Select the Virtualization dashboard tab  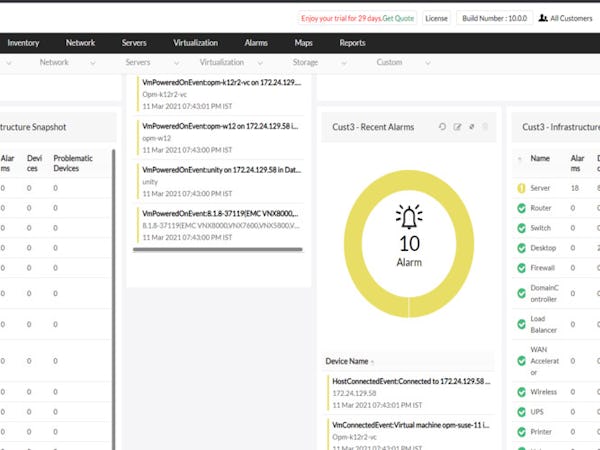tap(222, 62)
